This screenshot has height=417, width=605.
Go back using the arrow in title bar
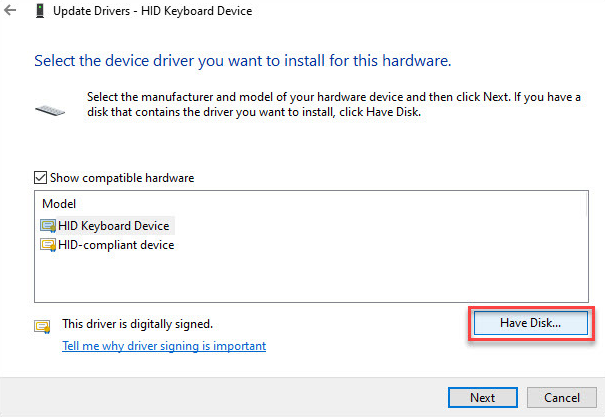pos(10,10)
